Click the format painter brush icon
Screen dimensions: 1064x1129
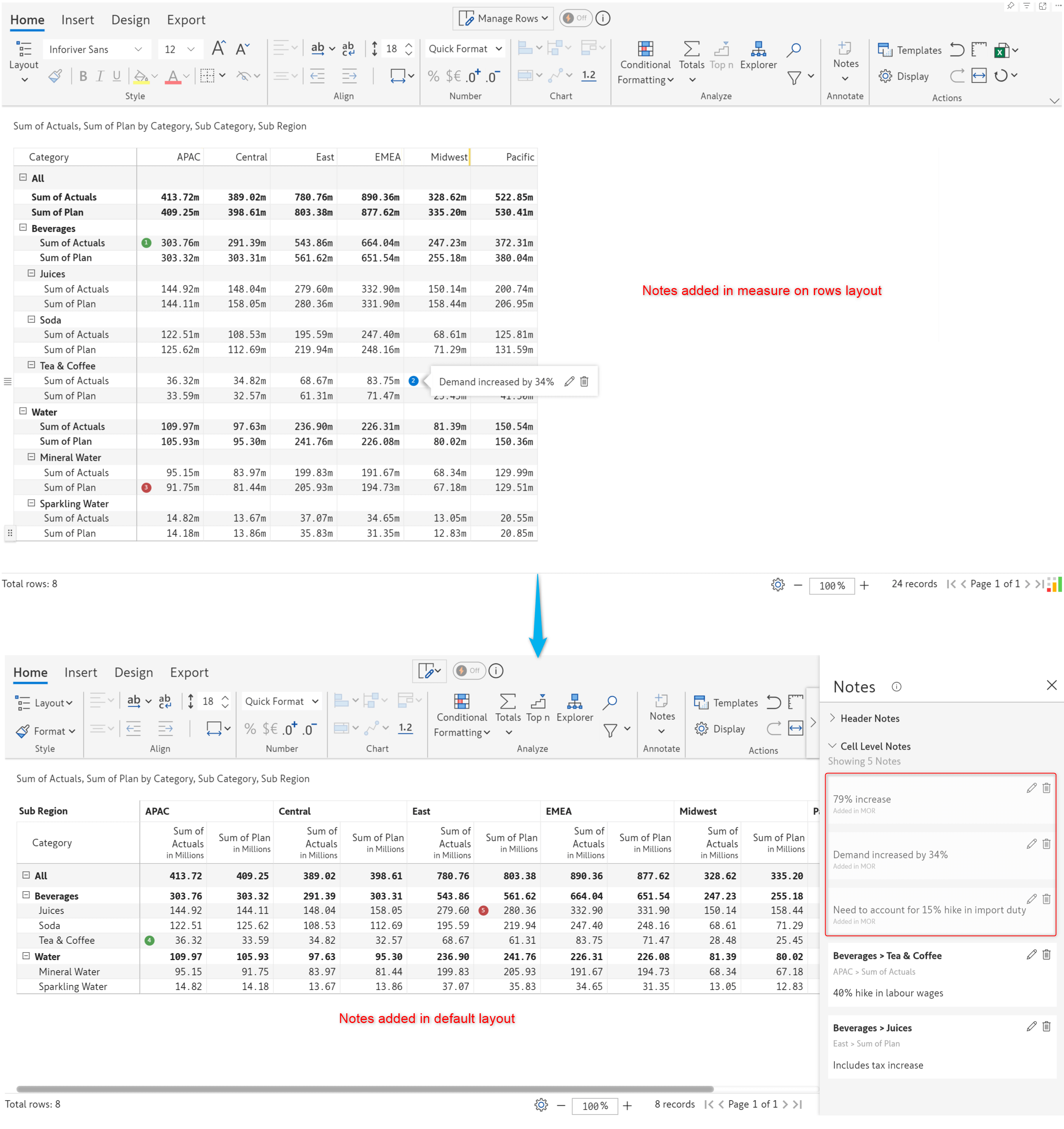click(55, 76)
